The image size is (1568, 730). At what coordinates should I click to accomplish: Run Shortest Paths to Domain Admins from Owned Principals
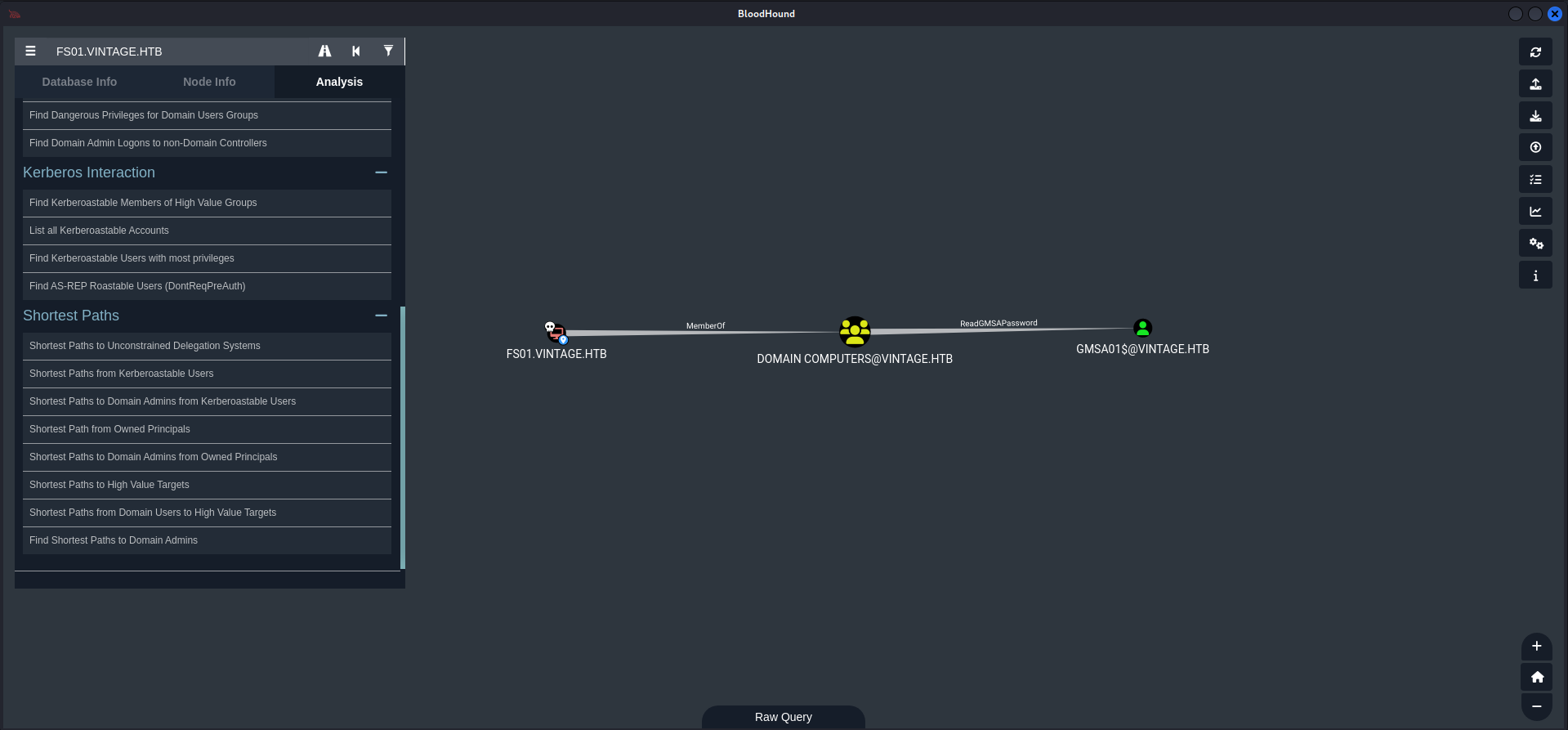tap(207, 457)
